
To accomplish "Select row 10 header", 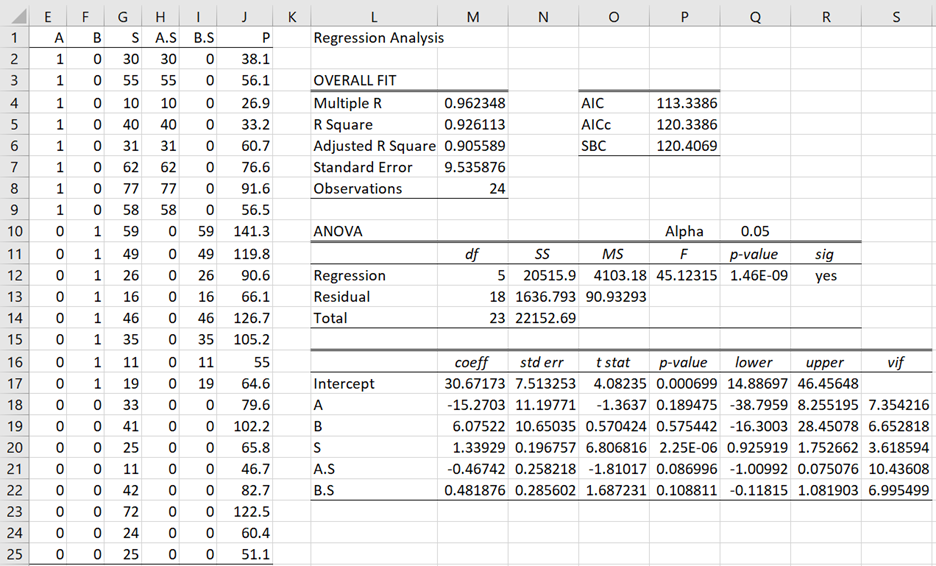I will point(14,231).
